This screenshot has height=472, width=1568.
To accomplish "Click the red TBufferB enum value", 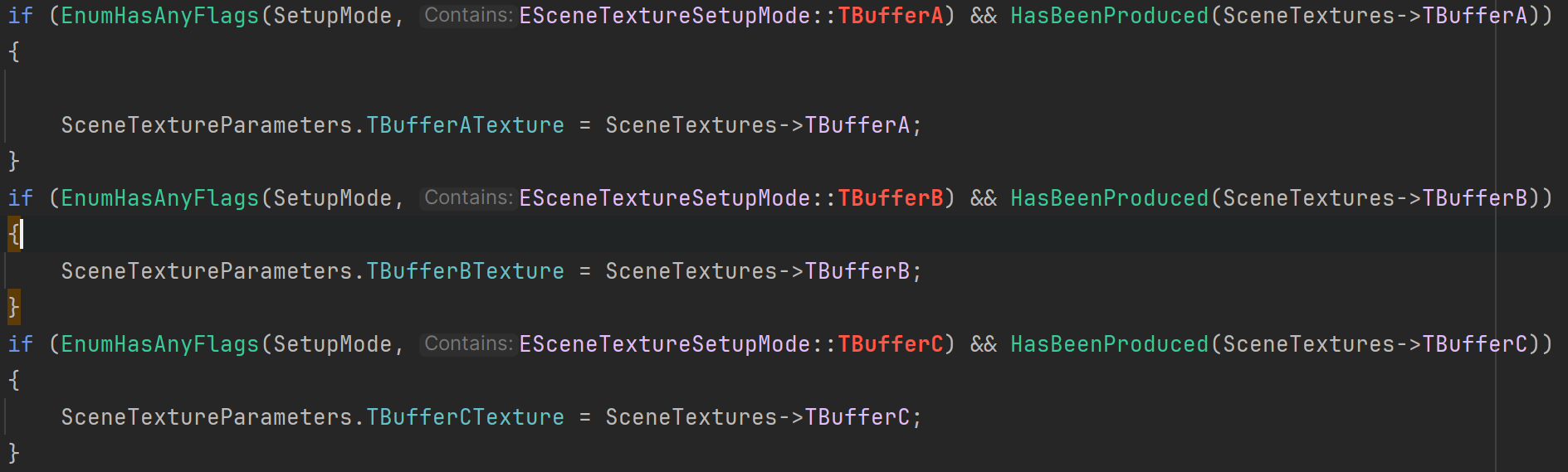I will pyautogui.click(x=890, y=198).
